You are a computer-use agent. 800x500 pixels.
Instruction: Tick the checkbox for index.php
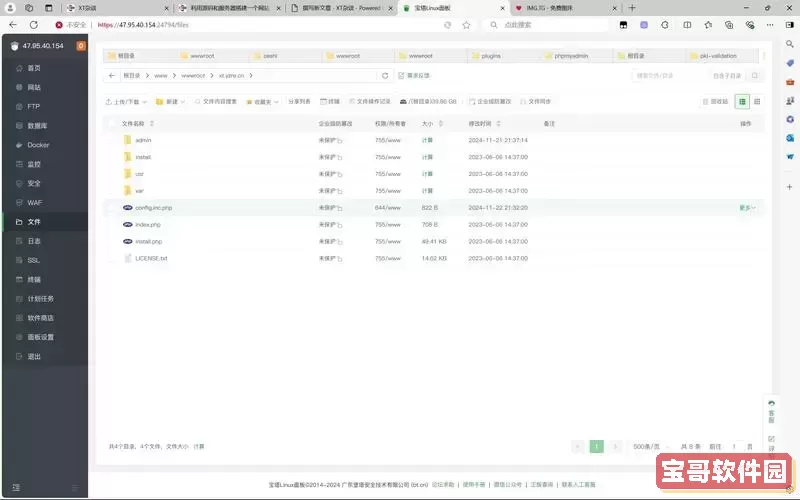point(112,224)
